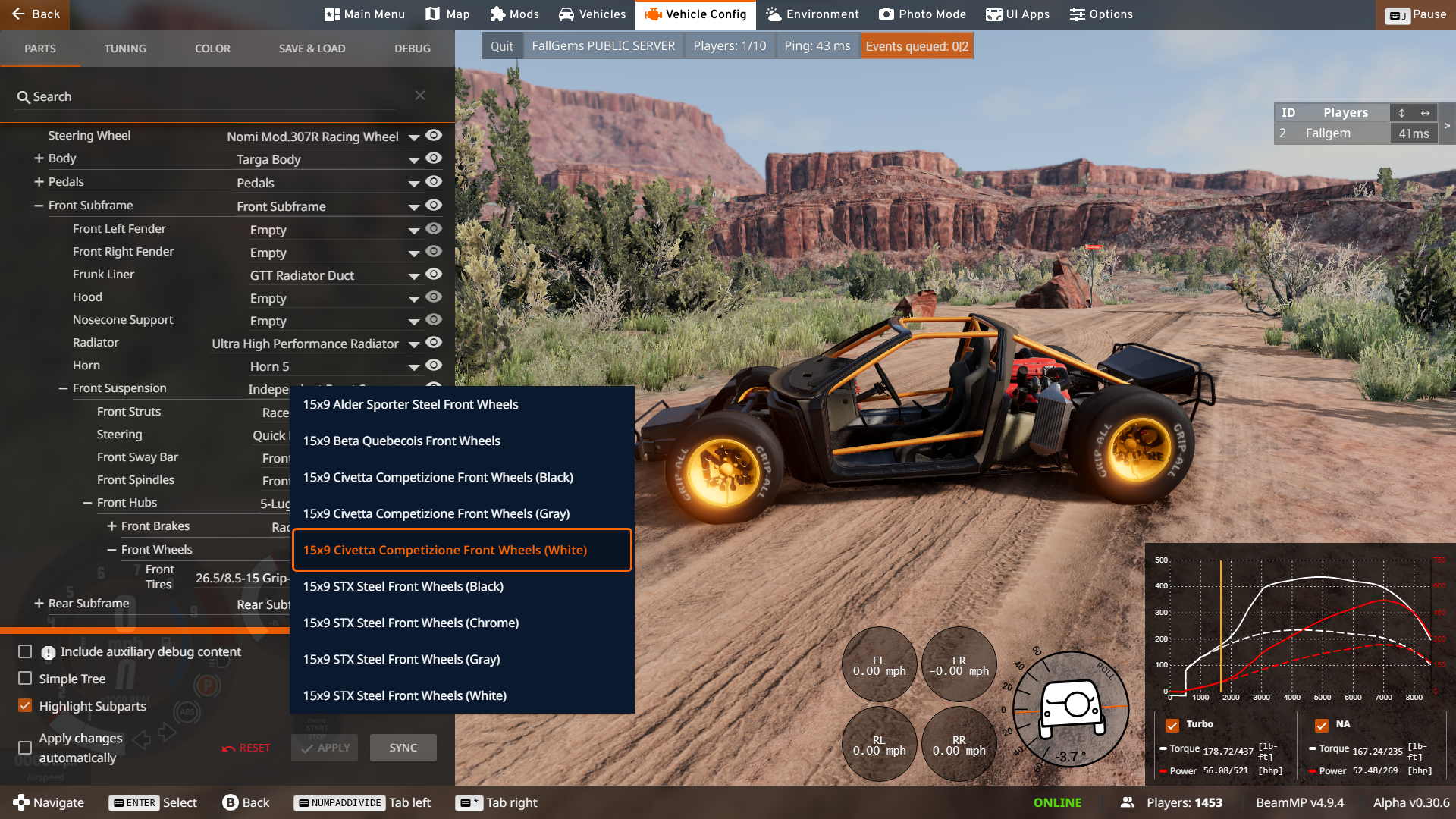Click the search magnifier icon
The height and width of the screenshot is (819, 1456).
click(x=24, y=97)
